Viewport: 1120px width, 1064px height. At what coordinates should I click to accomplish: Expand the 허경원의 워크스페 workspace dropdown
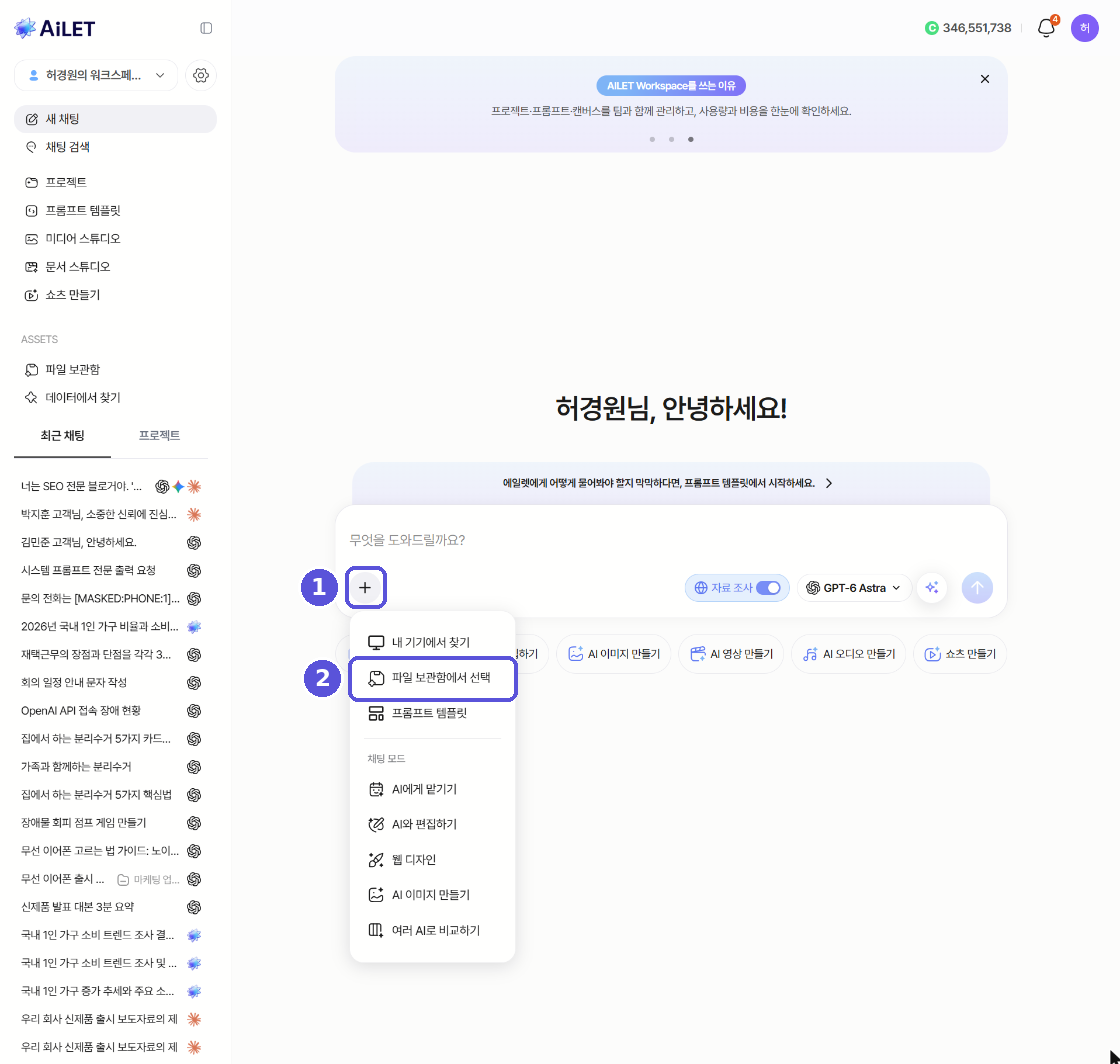(96, 75)
